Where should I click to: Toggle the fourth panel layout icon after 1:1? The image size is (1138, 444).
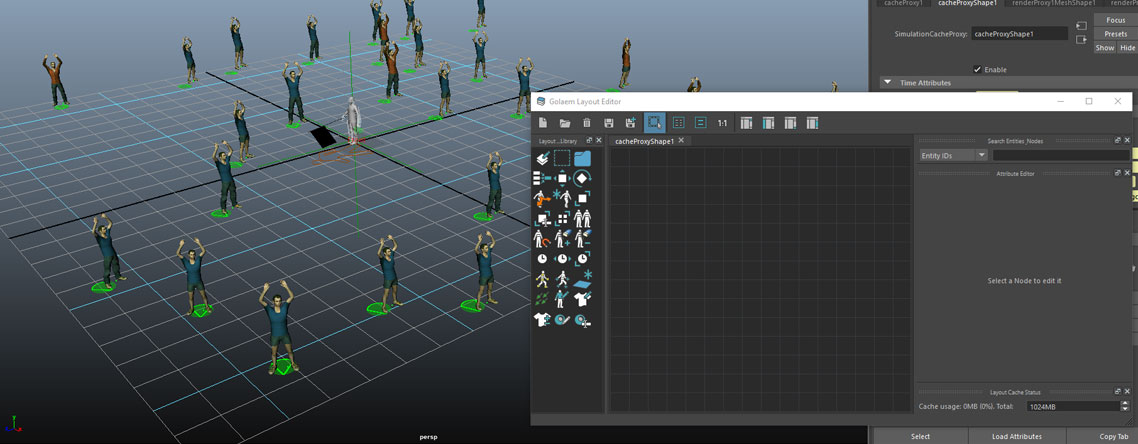click(x=813, y=123)
